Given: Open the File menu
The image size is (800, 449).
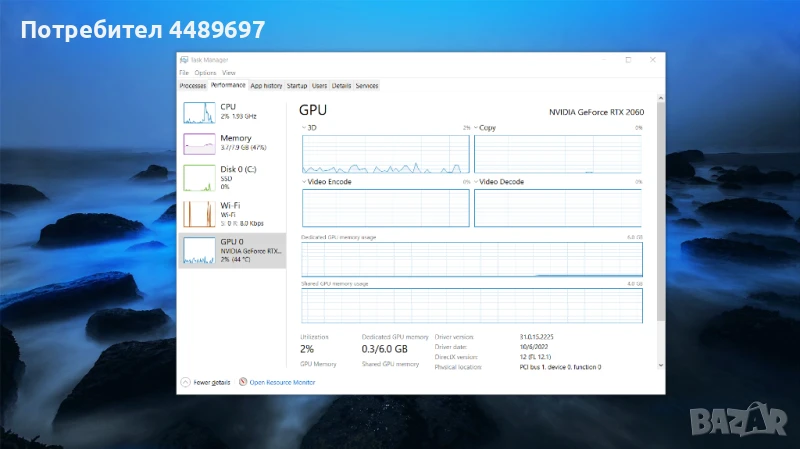Looking at the screenshot, I should coord(184,73).
